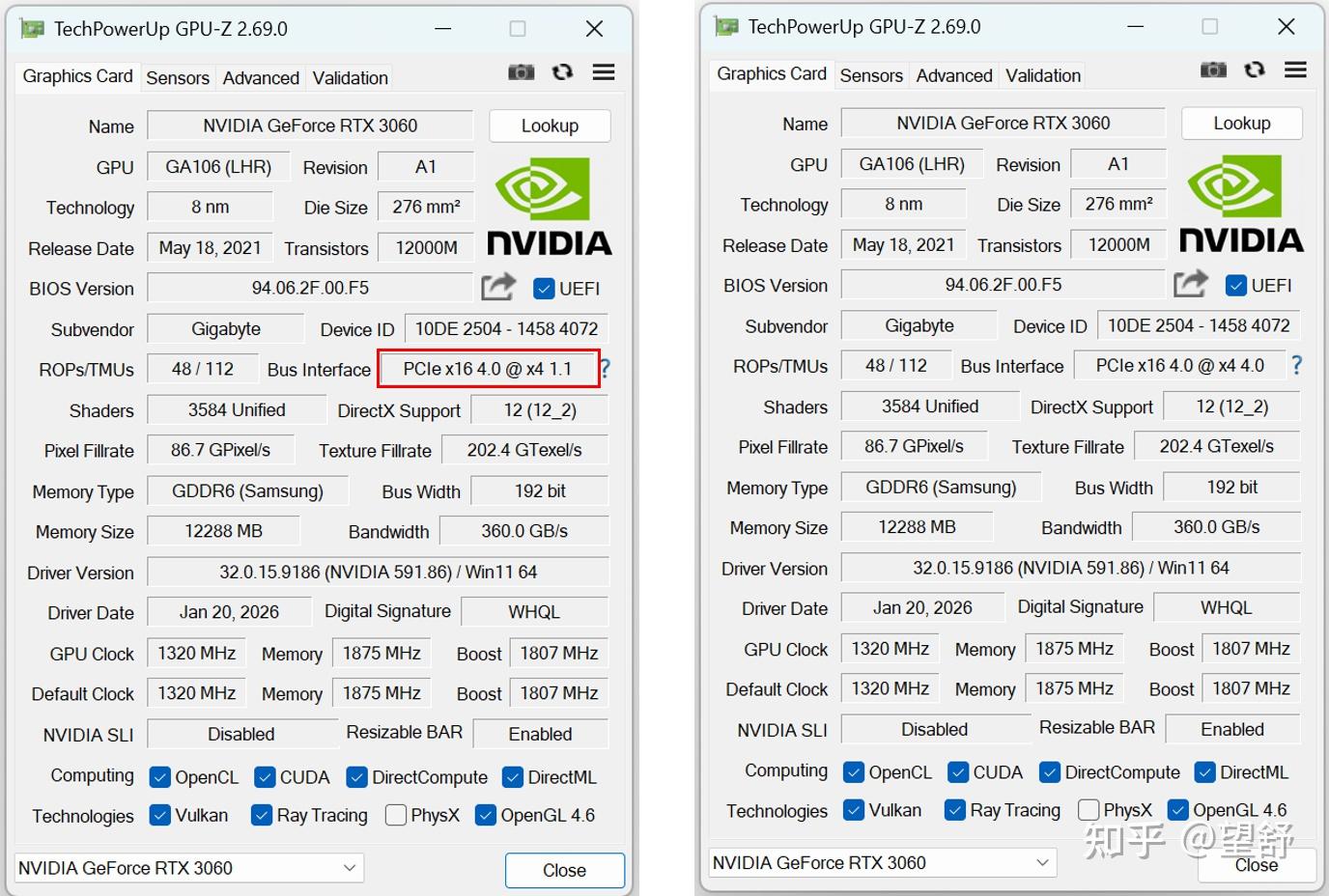Toggle UEFI checkbox in left window

pyautogui.click(x=544, y=289)
